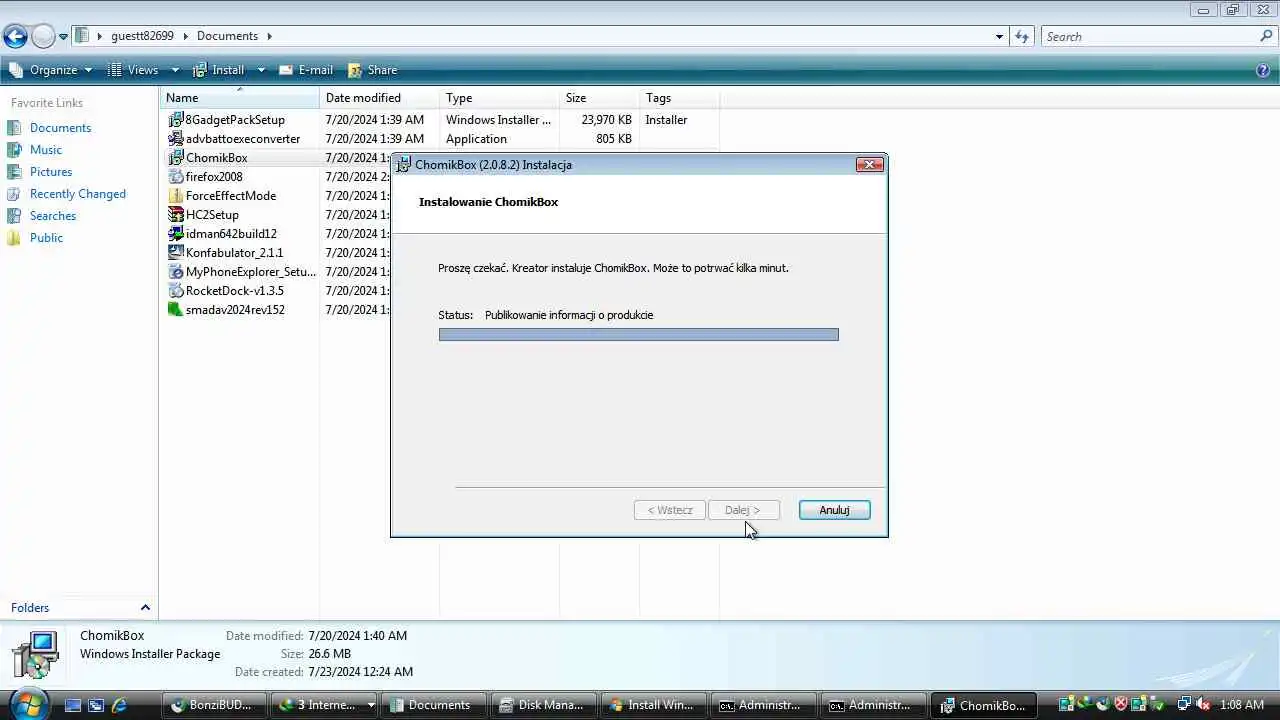Click the ChomikBox preview icon in details pane
Image resolution: width=1280 pixels, height=720 pixels.
pyautogui.click(x=37, y=655)
